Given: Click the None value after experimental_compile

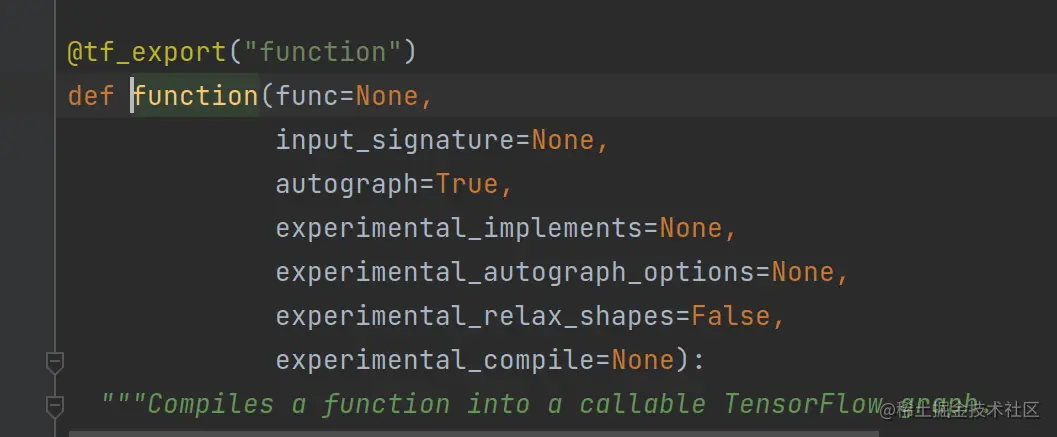Looking at the screenshot, I should 643,360.
